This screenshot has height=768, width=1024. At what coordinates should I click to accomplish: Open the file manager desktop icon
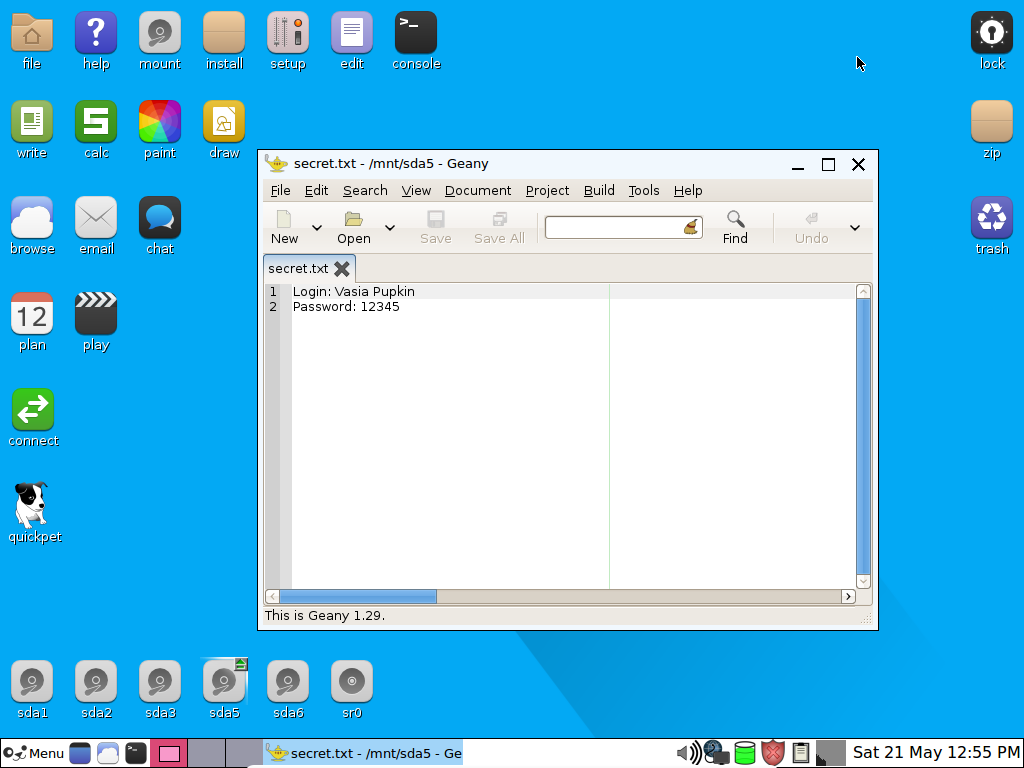(32, 33)
